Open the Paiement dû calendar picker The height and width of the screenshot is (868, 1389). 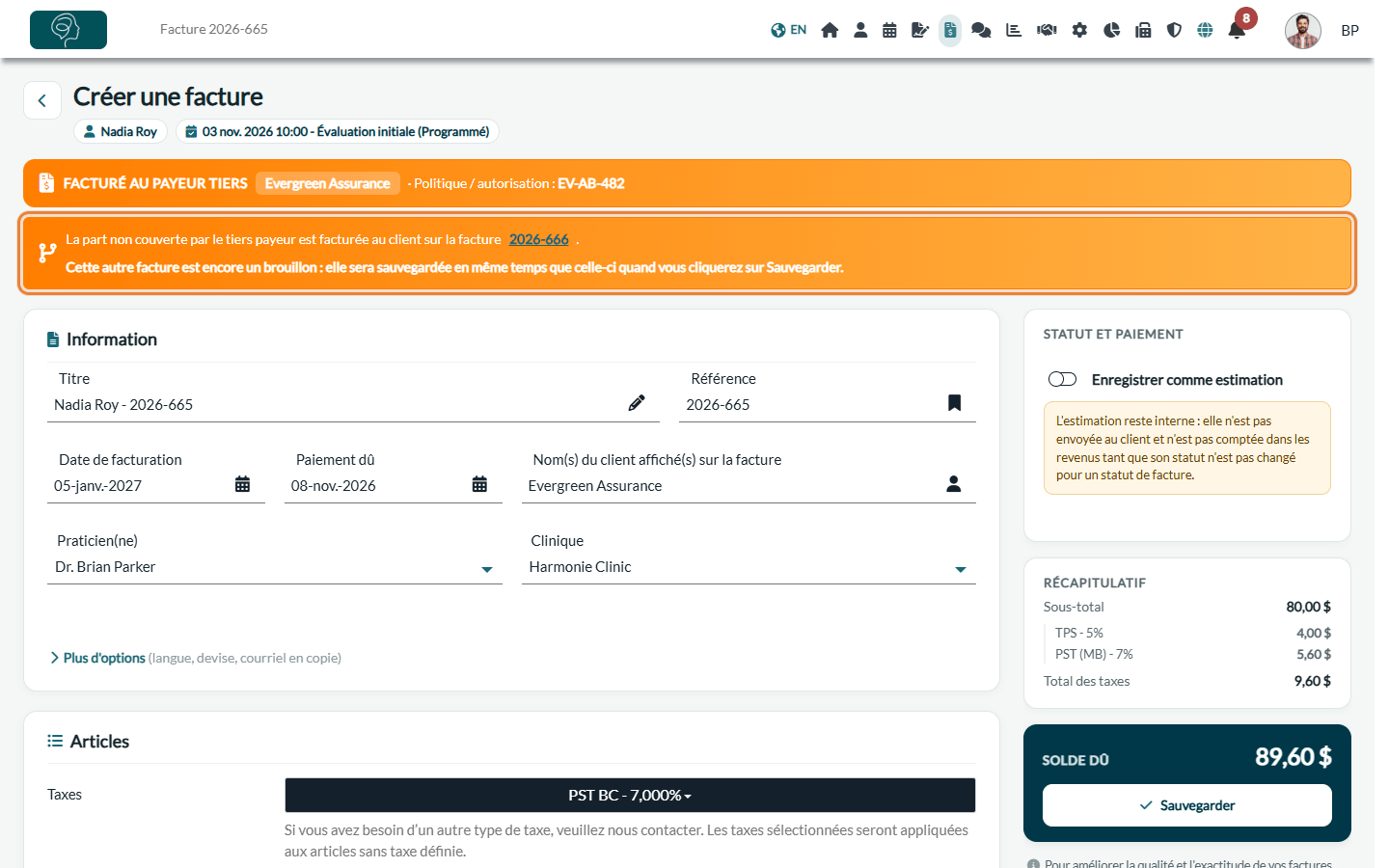479,484
